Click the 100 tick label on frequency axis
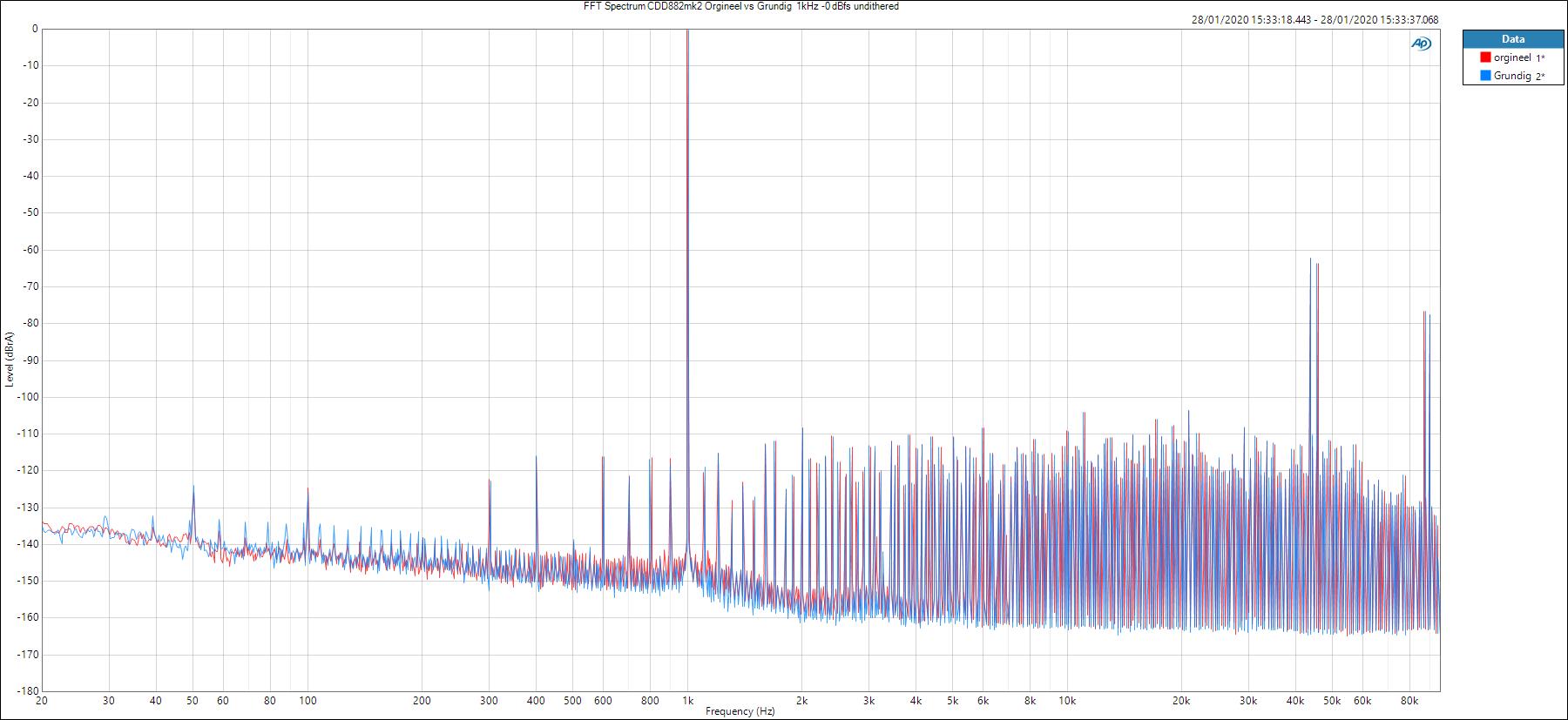The width and height of the screenshot is (1568, 720). pyautogui.click(x=308, y=700)
